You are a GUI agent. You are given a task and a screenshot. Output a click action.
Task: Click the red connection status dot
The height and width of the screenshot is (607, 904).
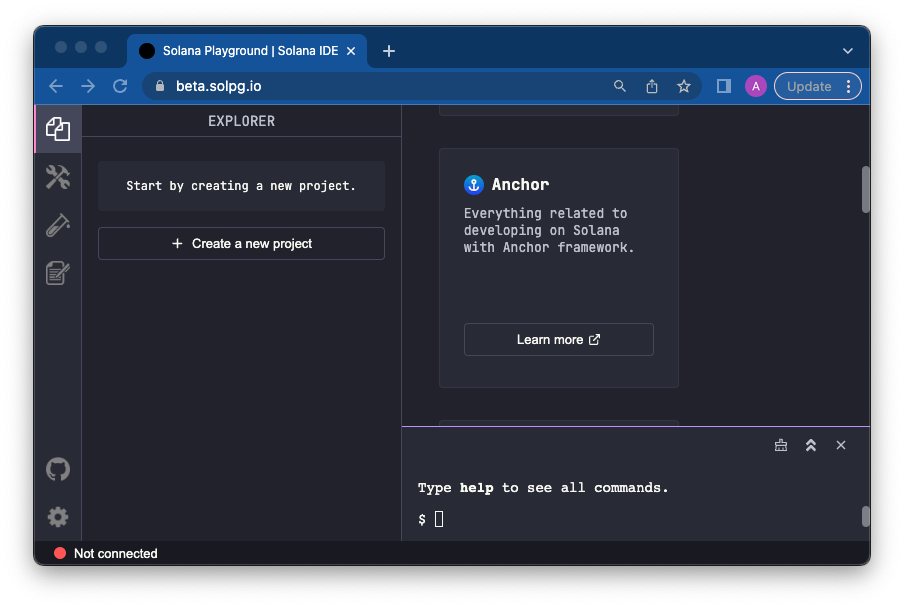tap(60, 553)
